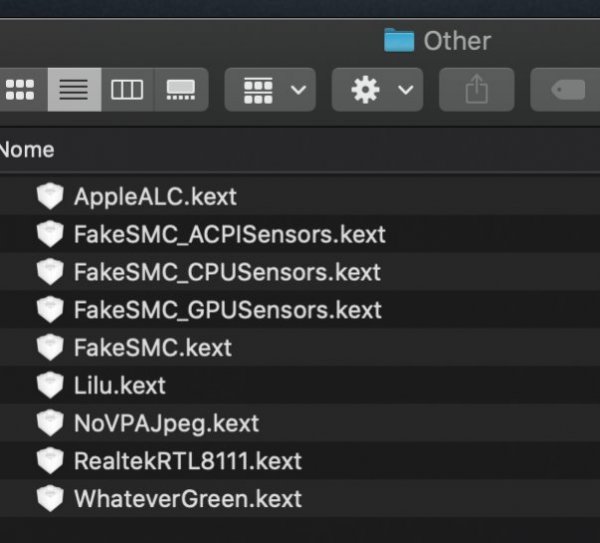The image size is (600, 543).
Task: Click the Share toolbar button
Action: (x=476, y=90)
